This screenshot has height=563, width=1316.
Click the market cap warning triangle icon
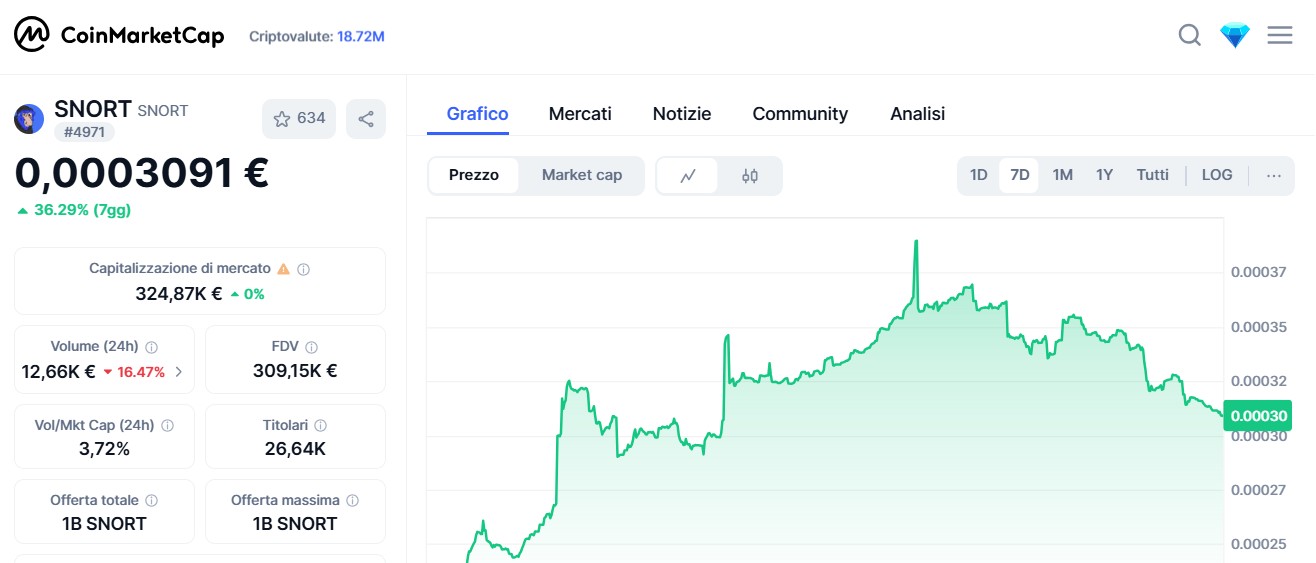(x=283, y=269)
